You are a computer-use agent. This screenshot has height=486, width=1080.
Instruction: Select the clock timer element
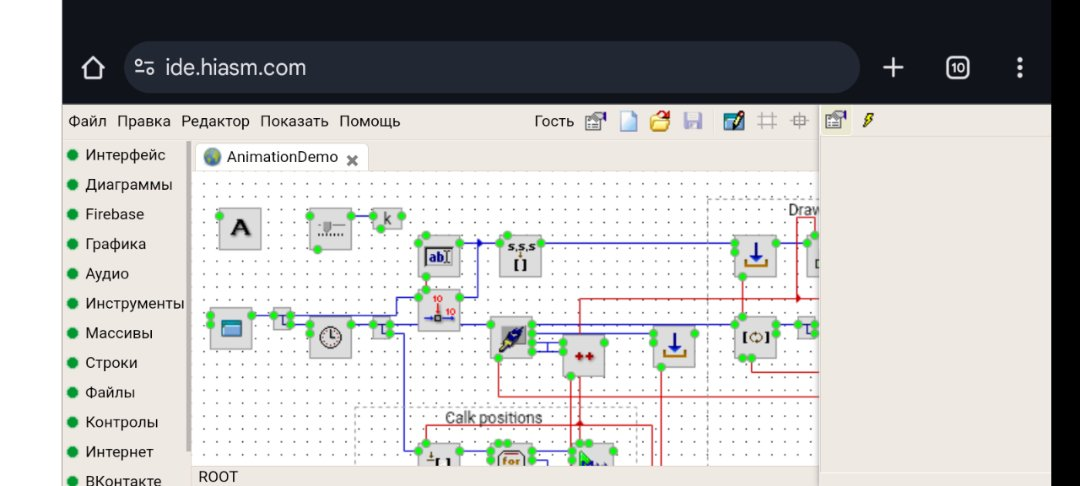330,337
